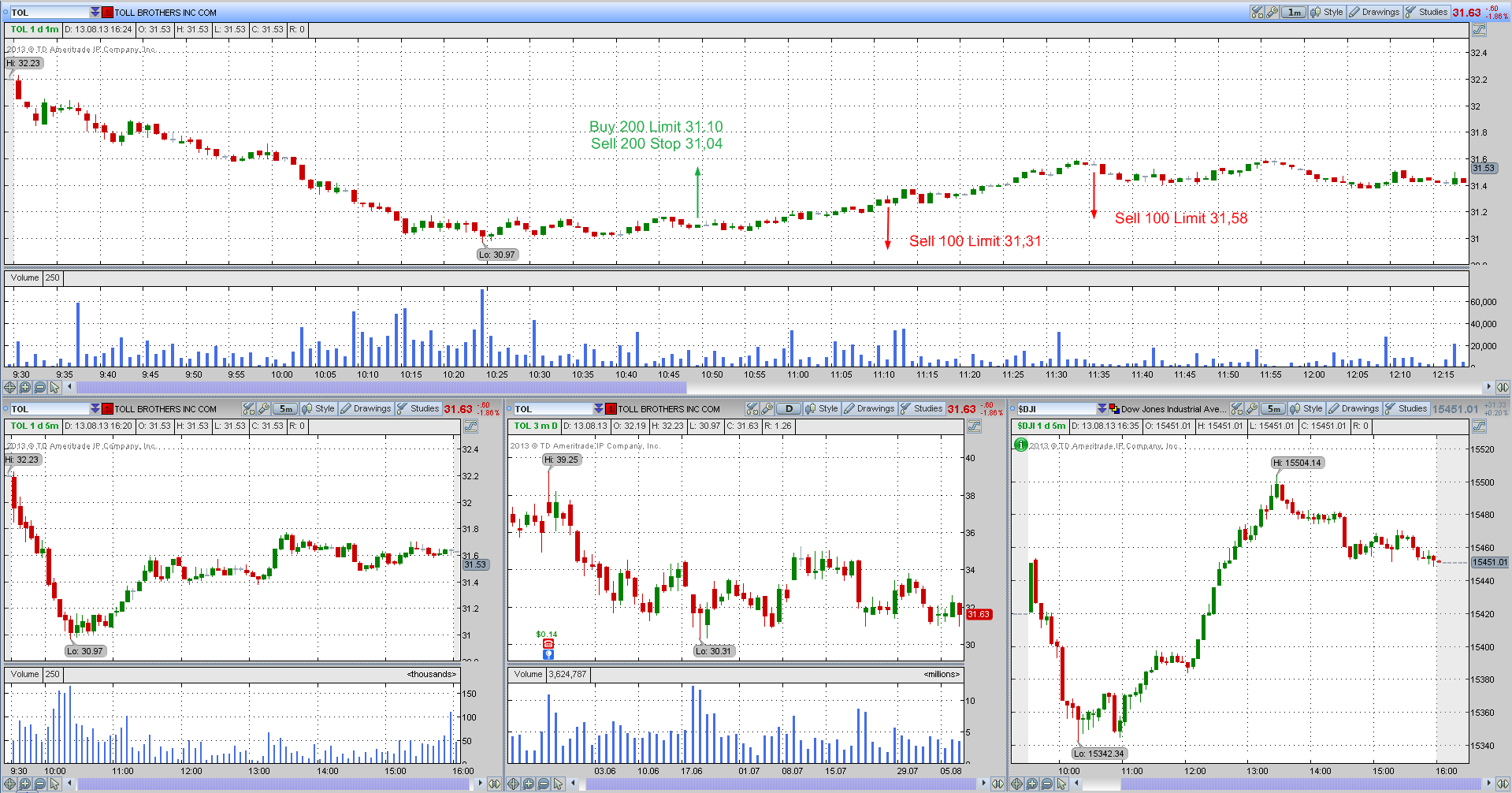Click the scrollbar thumb under TOL daily chart
This screenshot has width=1512, height=793.
[780, 784]
